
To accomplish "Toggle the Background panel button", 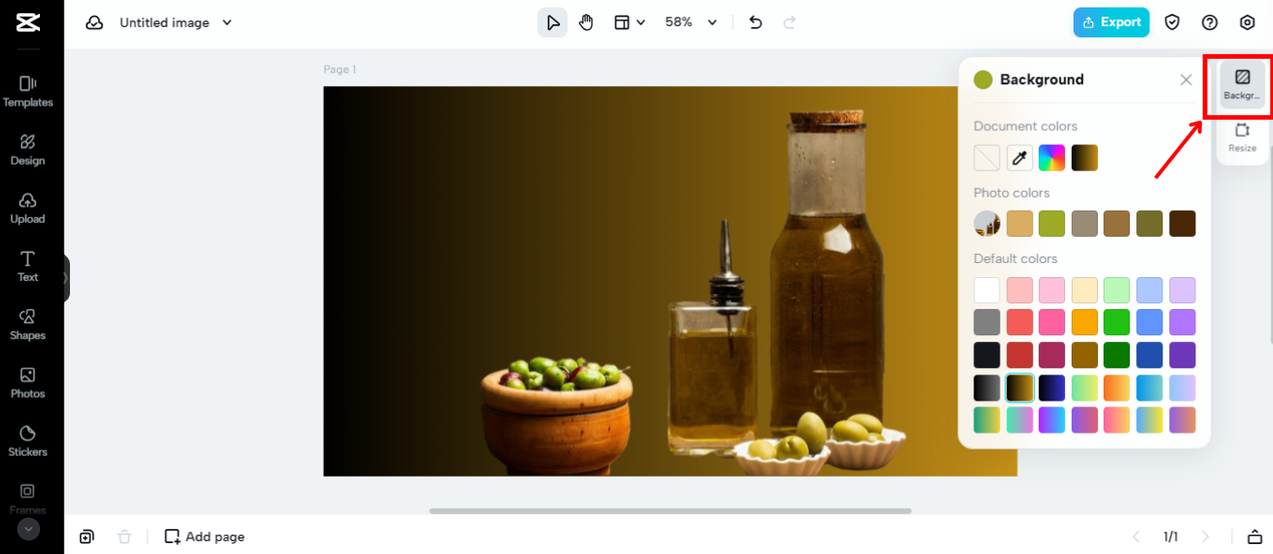I will coord(1242,84).
